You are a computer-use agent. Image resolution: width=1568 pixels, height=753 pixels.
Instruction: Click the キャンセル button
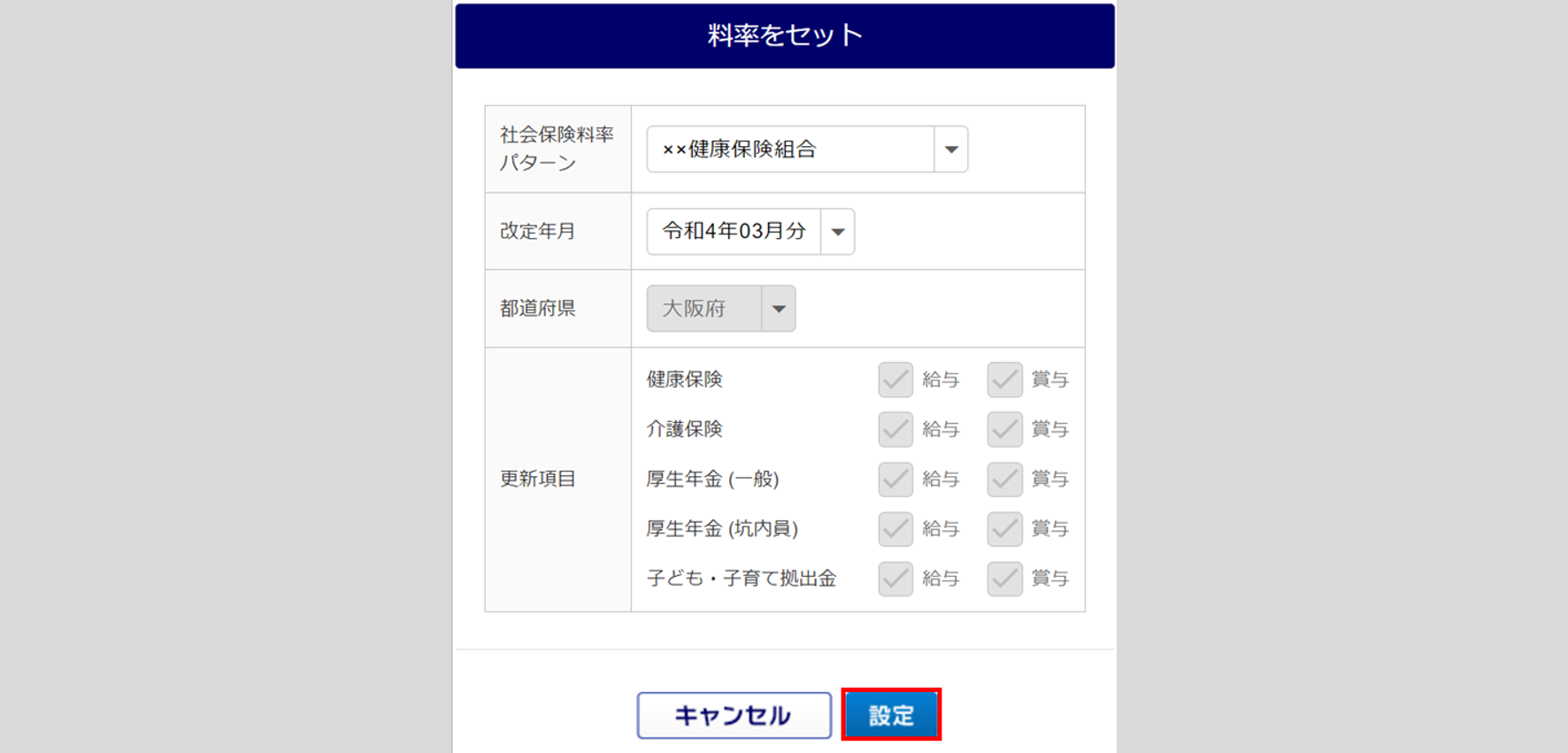[734, 715]
